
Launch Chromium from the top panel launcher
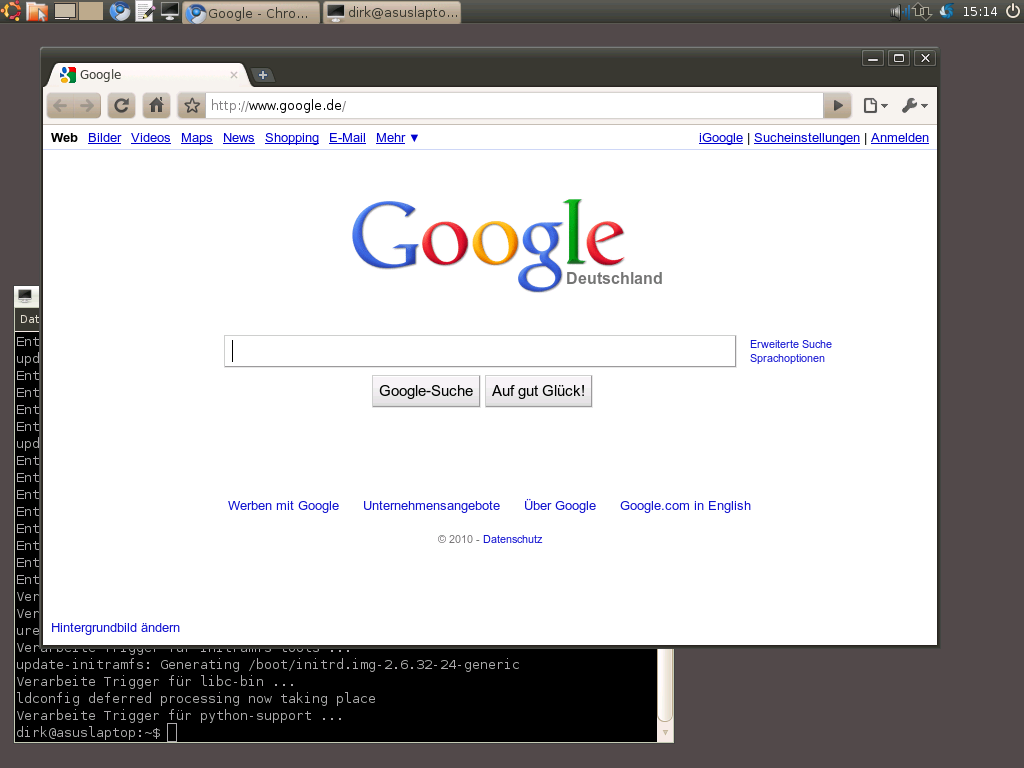[x=120, y=11]
